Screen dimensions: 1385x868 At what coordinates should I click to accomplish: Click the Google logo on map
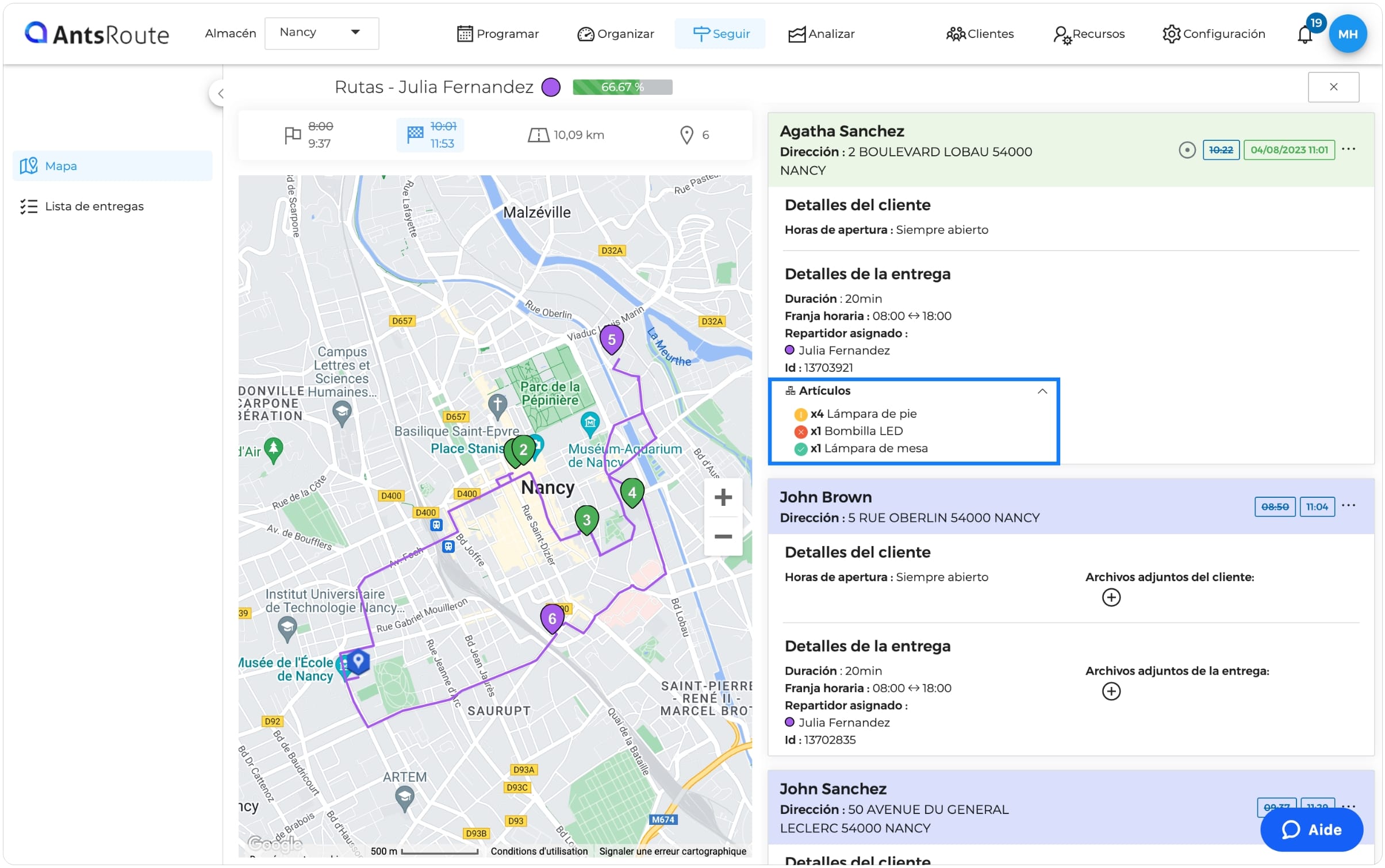[x=274, y=843]
